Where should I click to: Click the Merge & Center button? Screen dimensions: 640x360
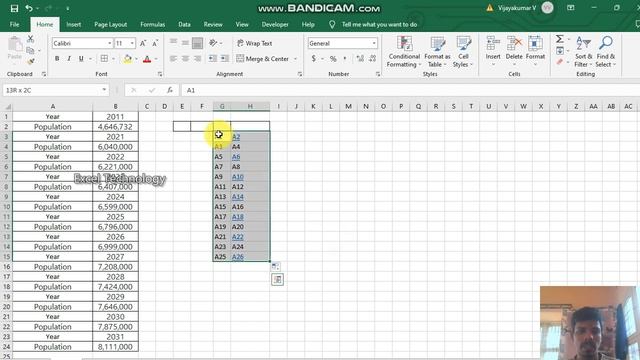tap(263, 59)
